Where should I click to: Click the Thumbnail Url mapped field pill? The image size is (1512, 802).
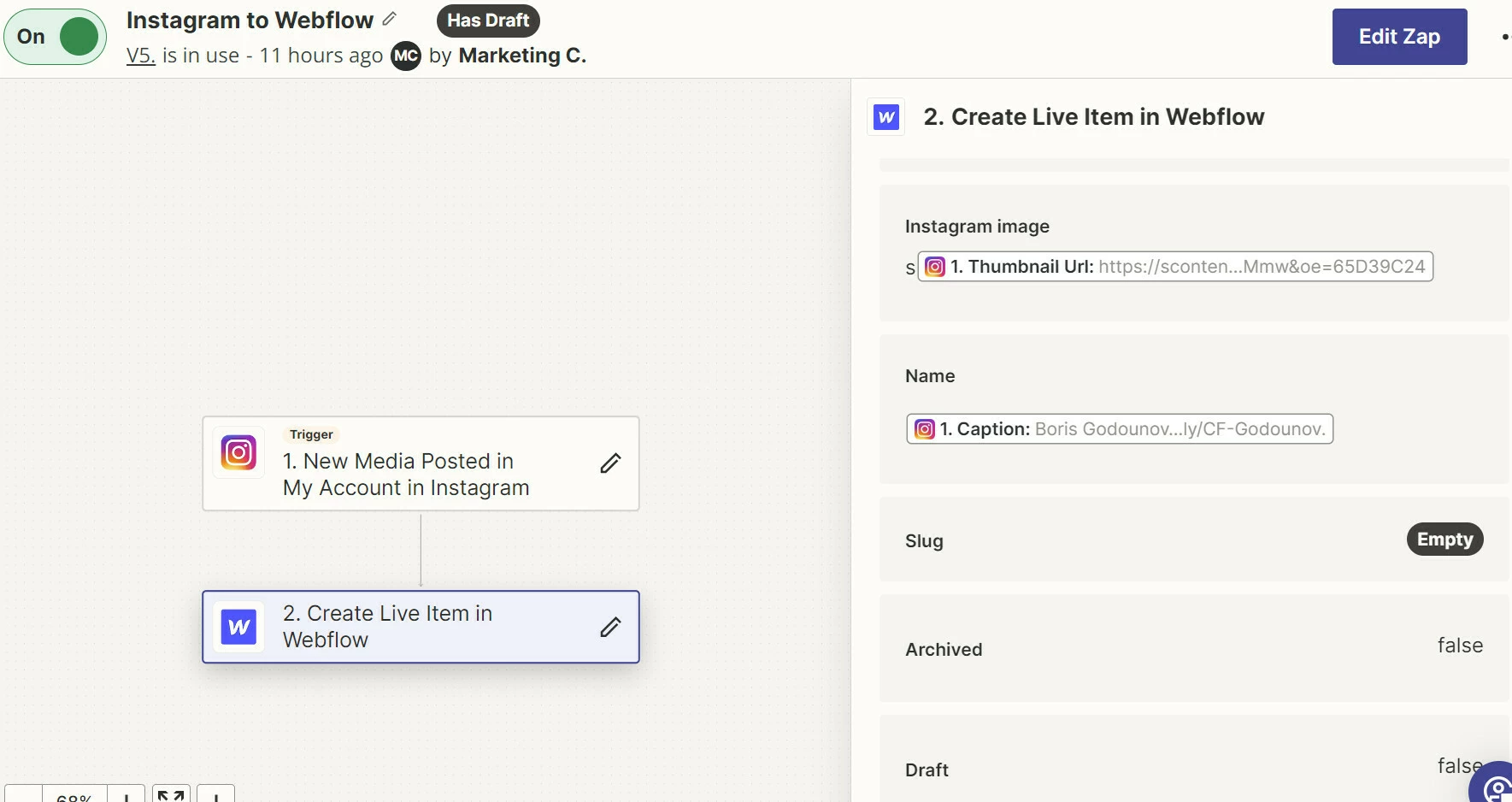tap(1175, 267)
